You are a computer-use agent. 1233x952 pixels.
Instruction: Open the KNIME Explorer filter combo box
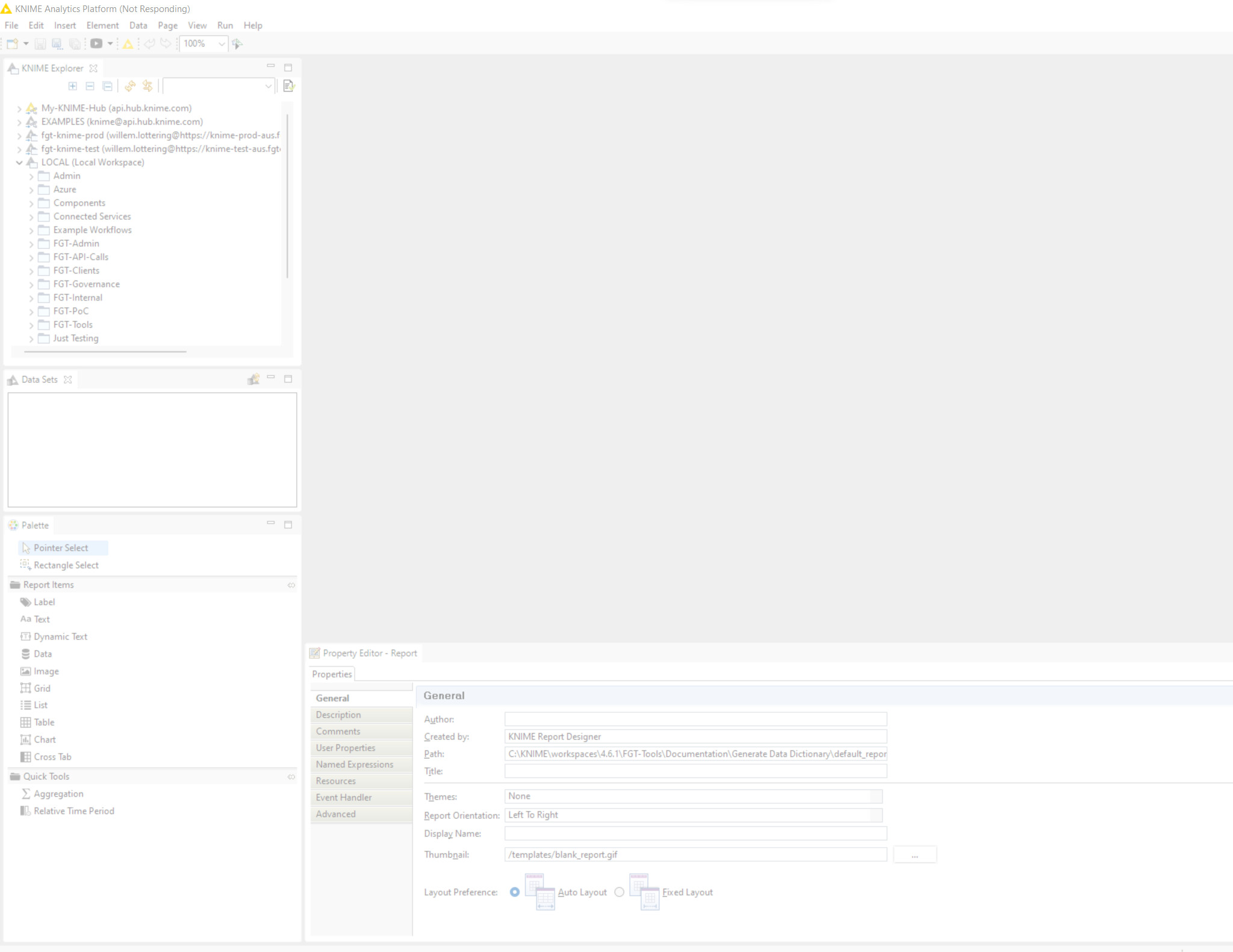[219, 86]
